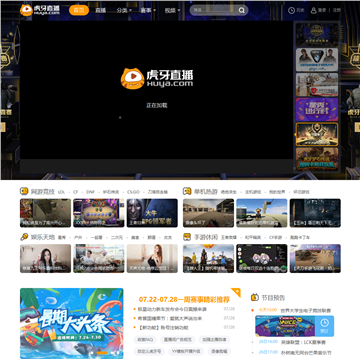This screenshot has width=360, height=360.
Task: Open the 二次元 category link
Action: 117,238
